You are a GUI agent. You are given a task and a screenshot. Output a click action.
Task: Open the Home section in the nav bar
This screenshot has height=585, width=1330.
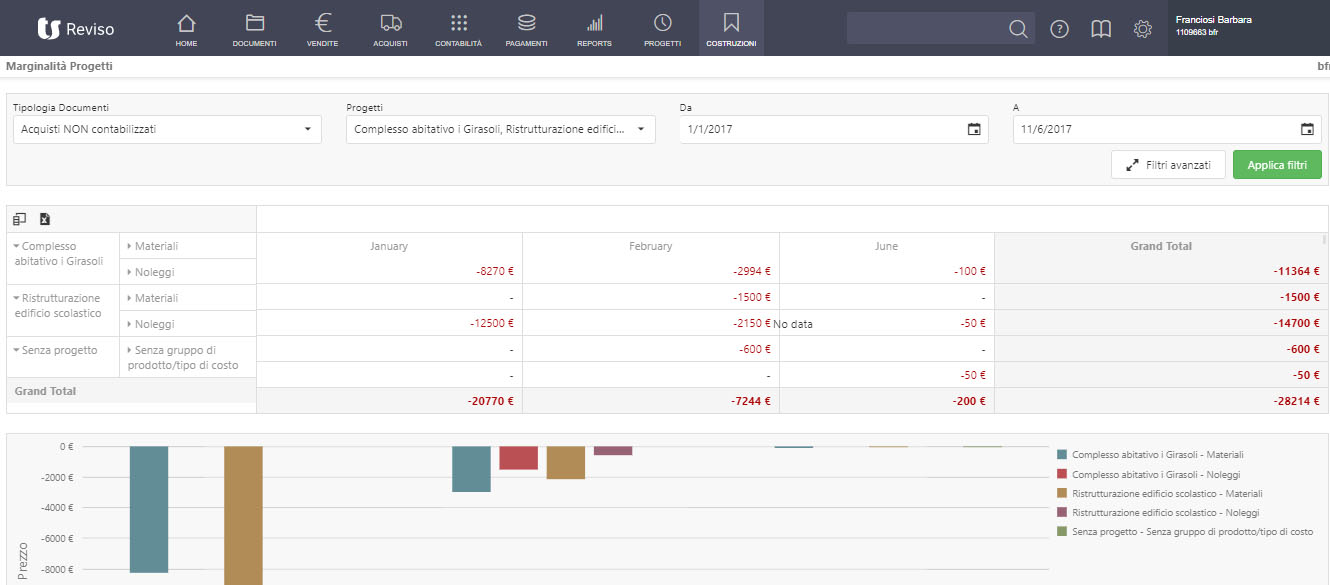coord(186,29)
